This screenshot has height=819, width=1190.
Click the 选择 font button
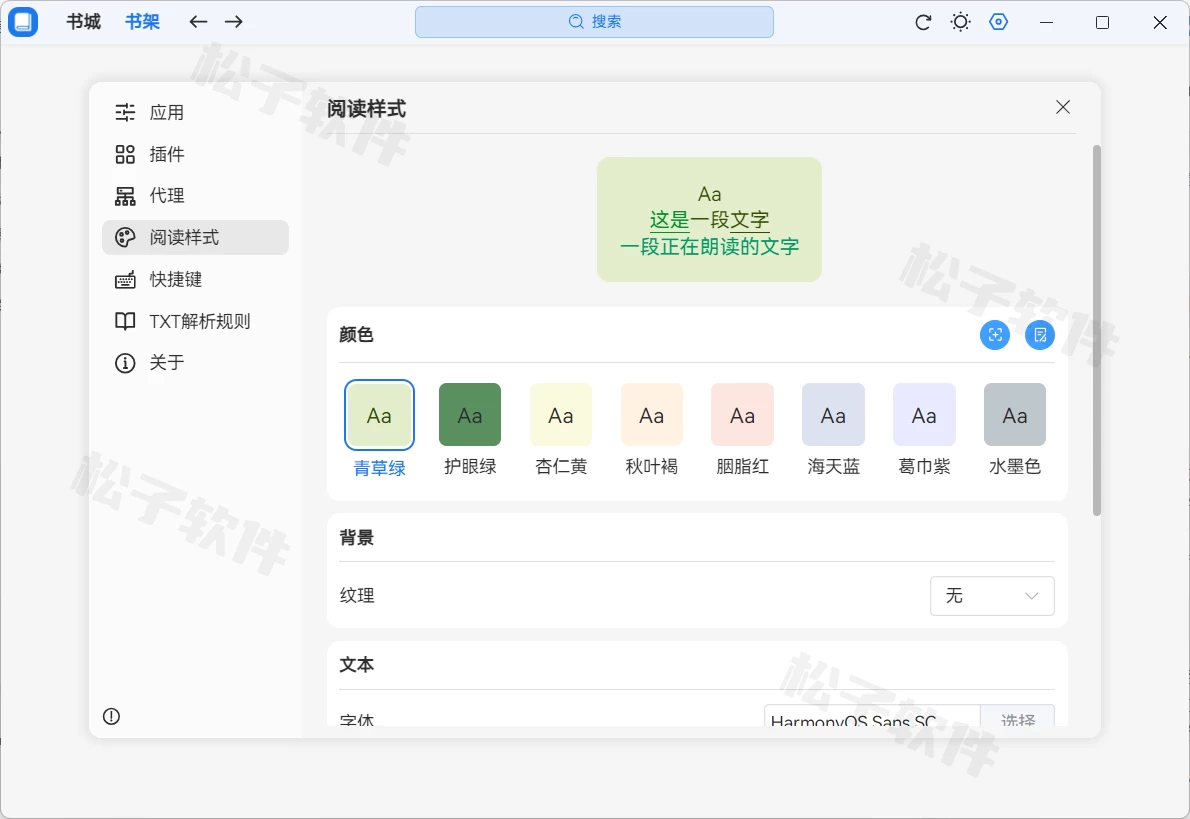coord(1018,717)
